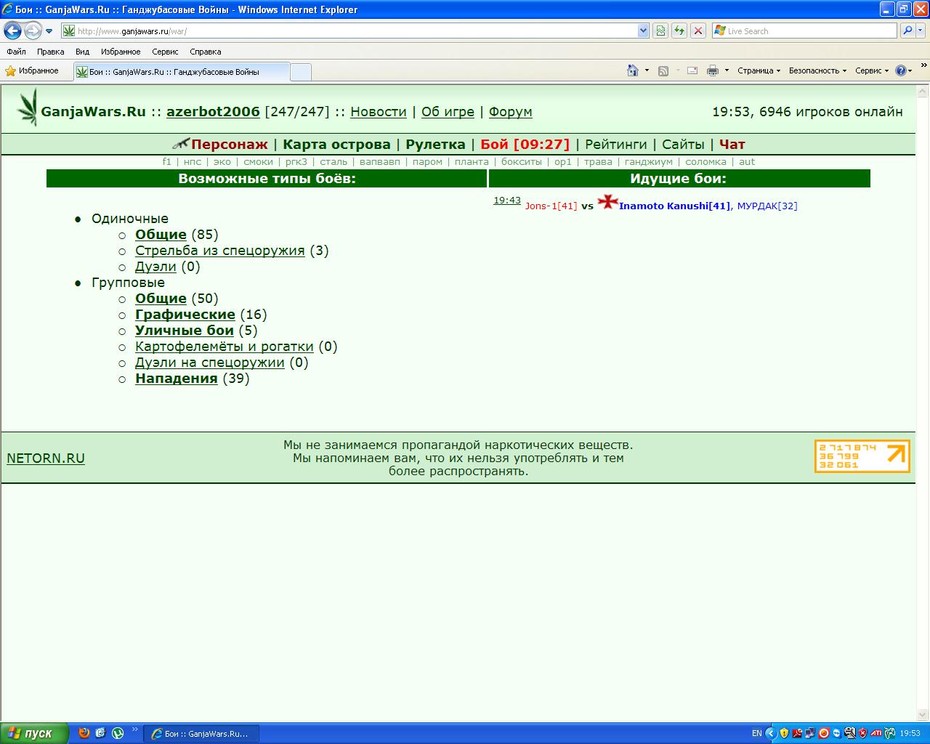The image size is (930, 744).
Task: Click the Избранное favorites star button
Action: coord(32,71)
